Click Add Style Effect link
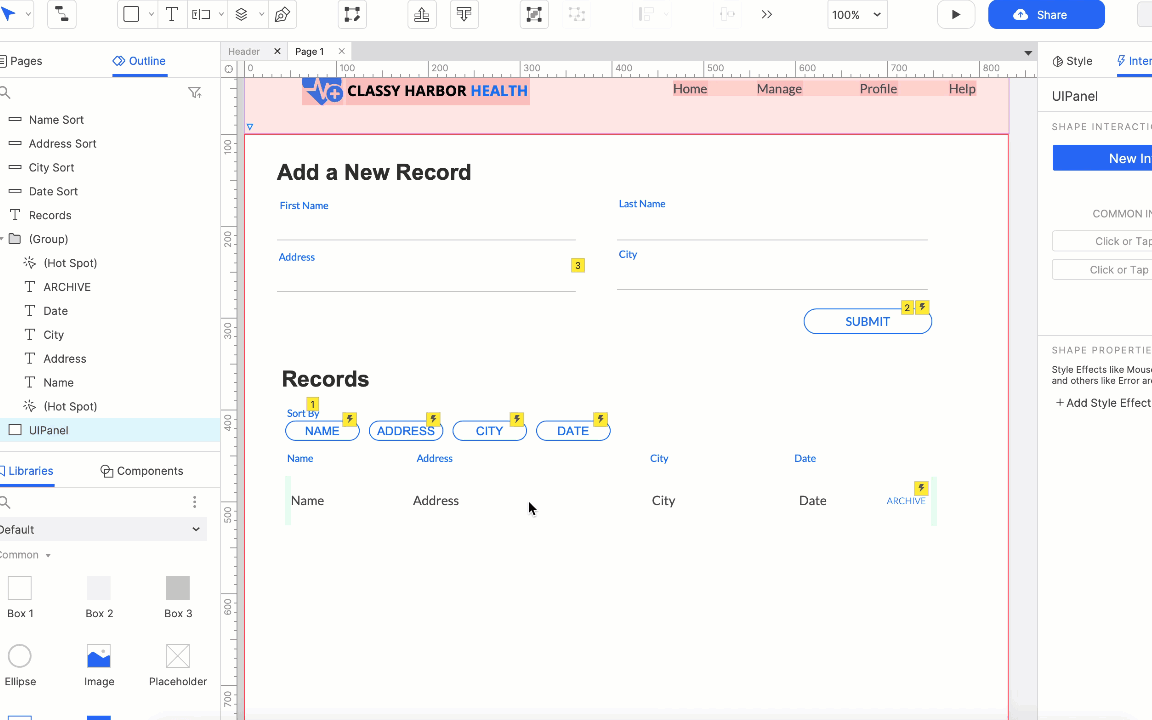This screenshot has width=1152, height=720. 1103,403
